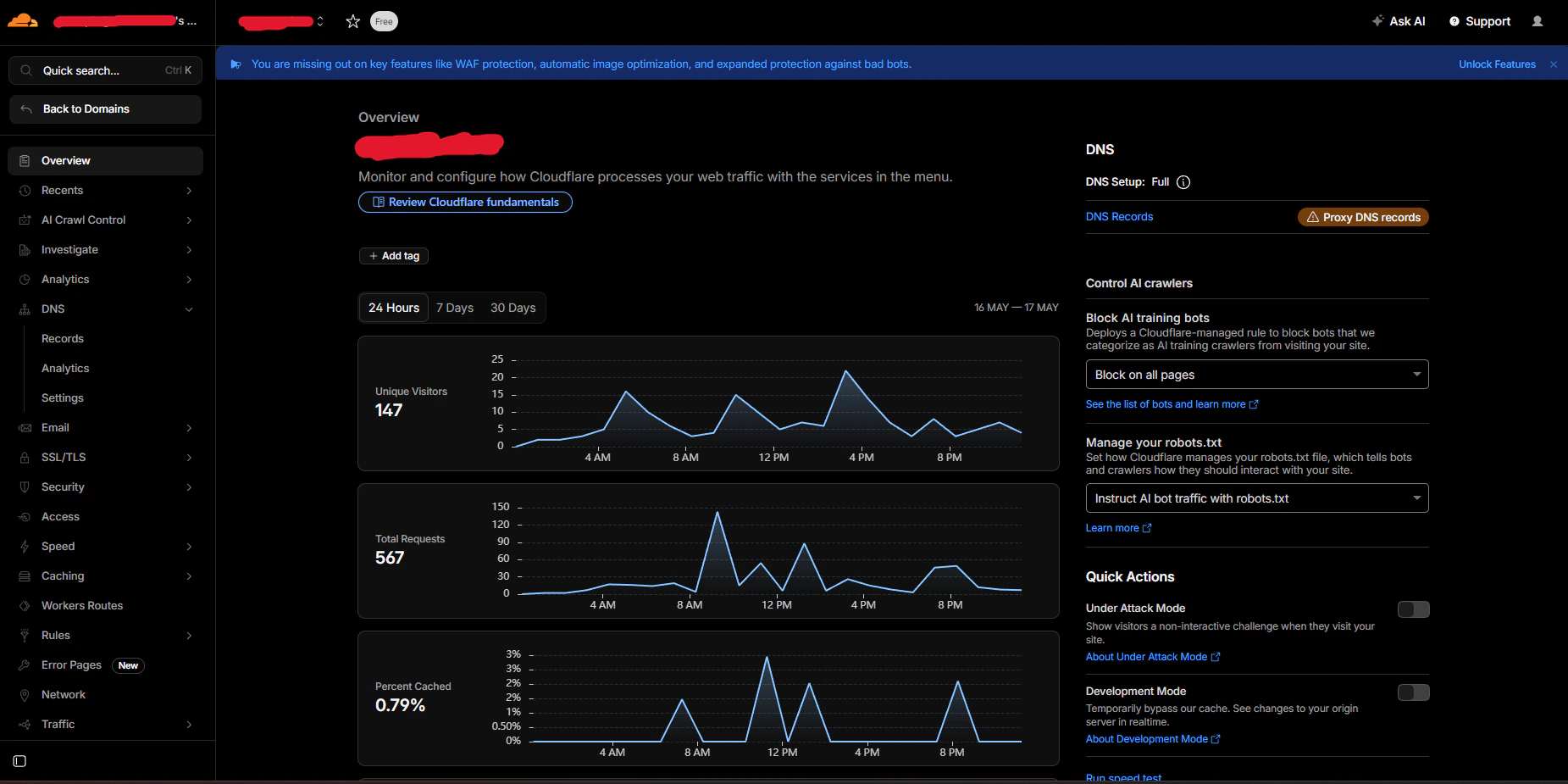Toggle Development Mode switch
Screen dimensions: 1568x784
(x=1413, y=692)
